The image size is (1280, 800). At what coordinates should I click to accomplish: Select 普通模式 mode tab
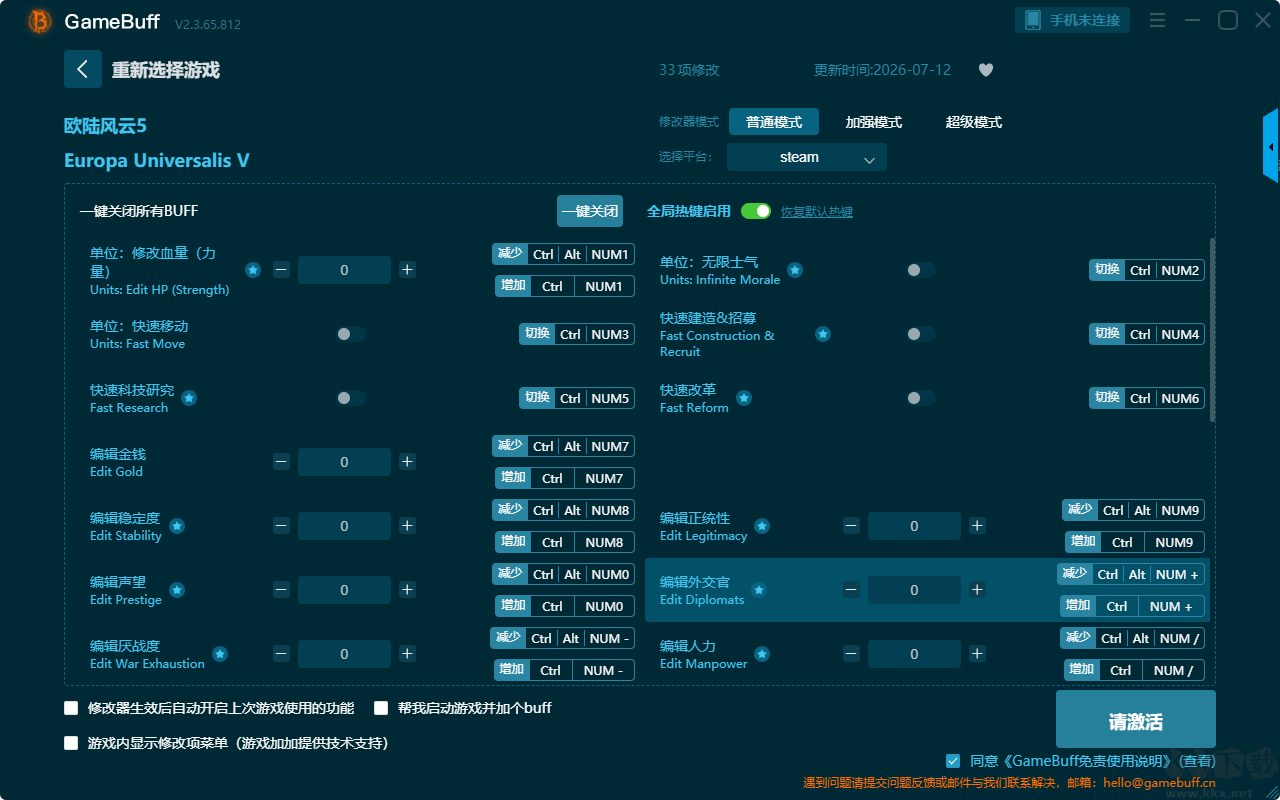pos(774,122)
